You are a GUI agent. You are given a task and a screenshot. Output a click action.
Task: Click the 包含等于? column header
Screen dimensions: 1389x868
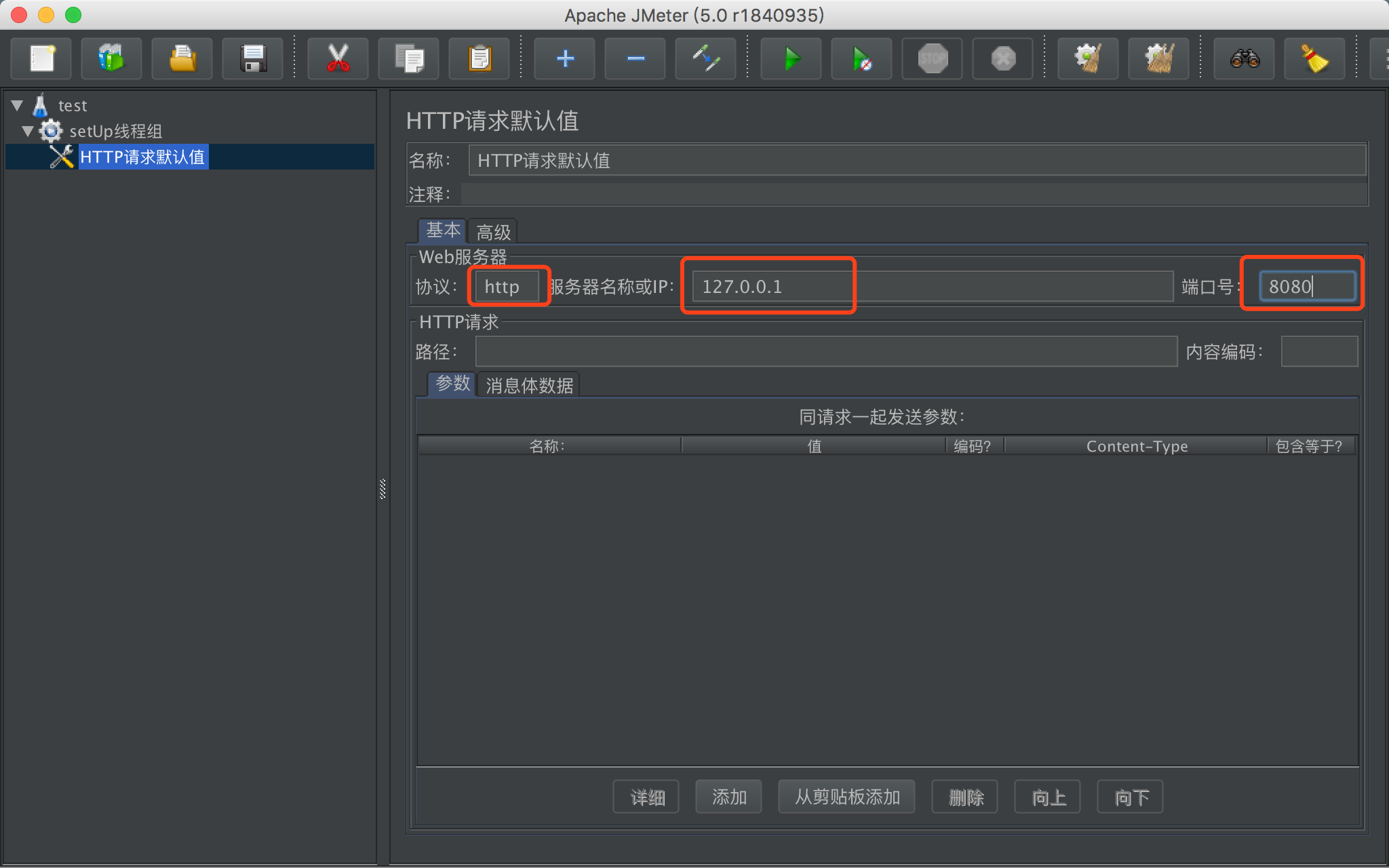tap(1312, 446)
